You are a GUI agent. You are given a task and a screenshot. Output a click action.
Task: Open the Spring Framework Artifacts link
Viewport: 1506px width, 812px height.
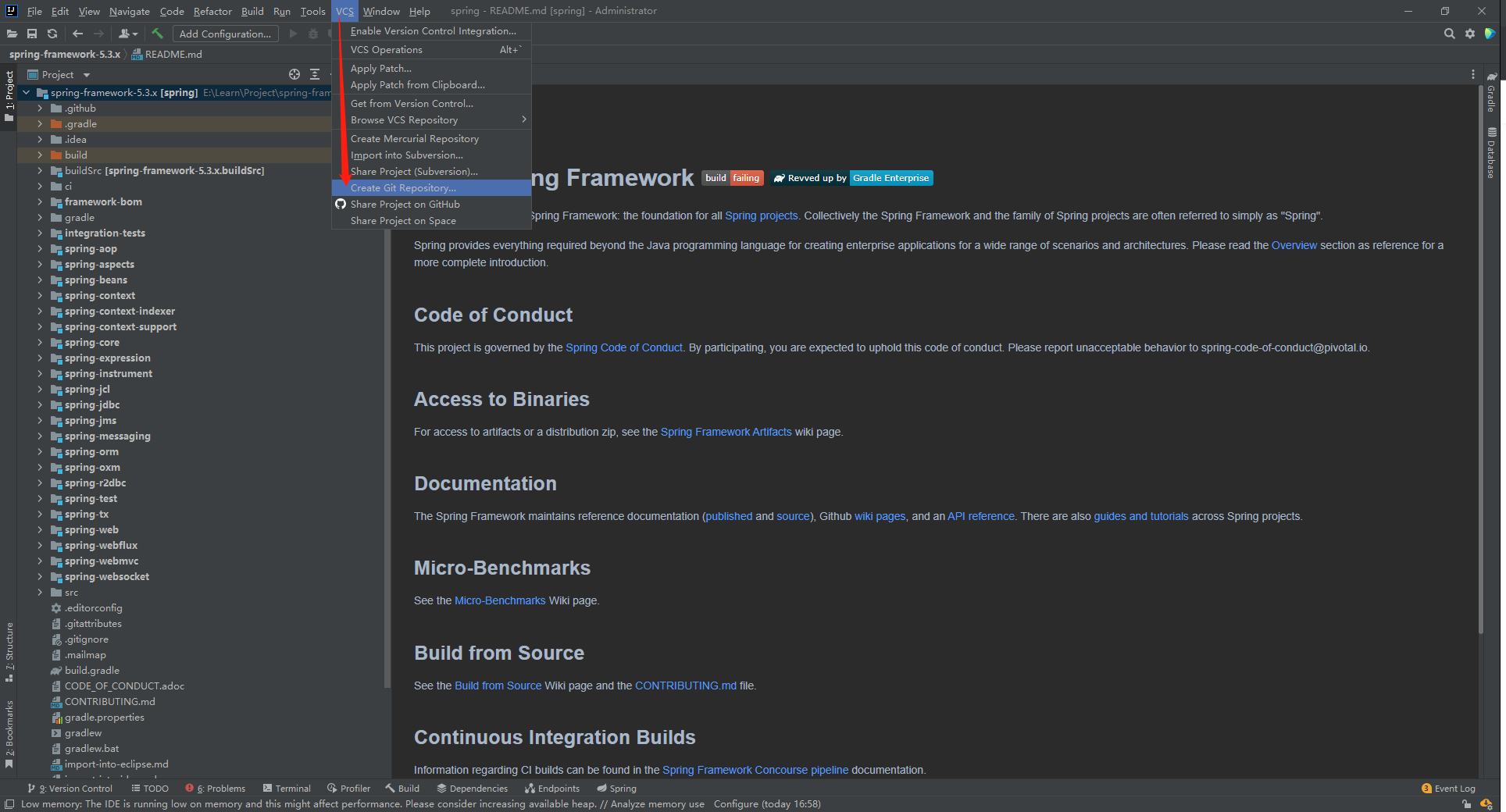pos(726,432)
